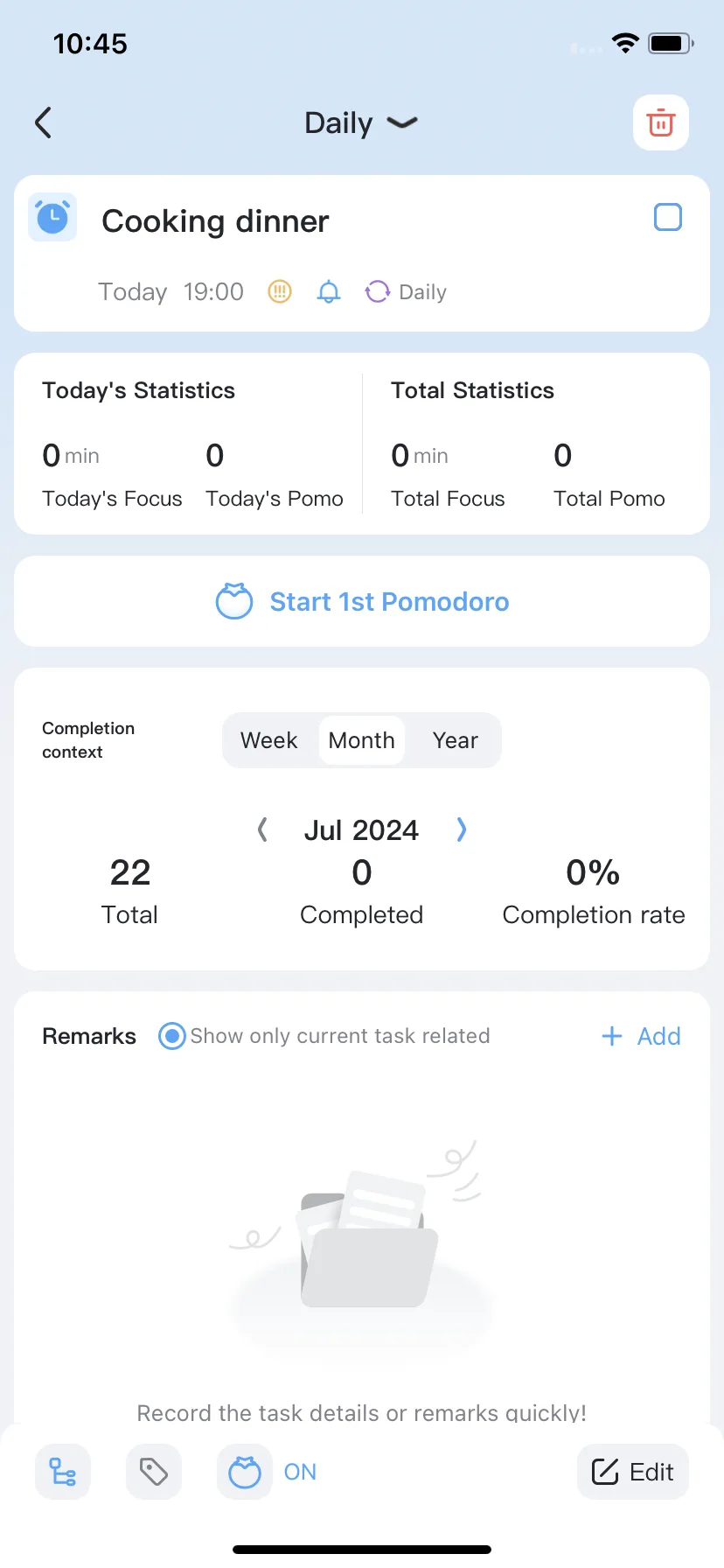Switch to the Week tab
The width and height of the screenshot is (724, 1568).
pyautogui.click(x=269, y=740)
